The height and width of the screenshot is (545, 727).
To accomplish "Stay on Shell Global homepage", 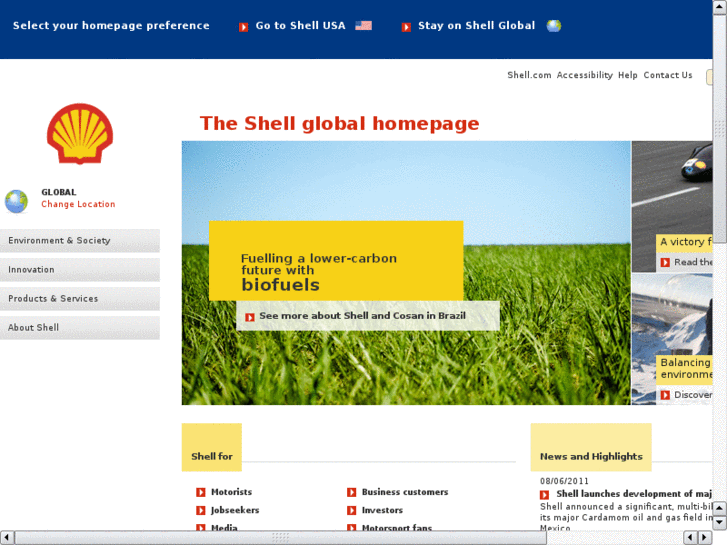I will click(477, 26).
